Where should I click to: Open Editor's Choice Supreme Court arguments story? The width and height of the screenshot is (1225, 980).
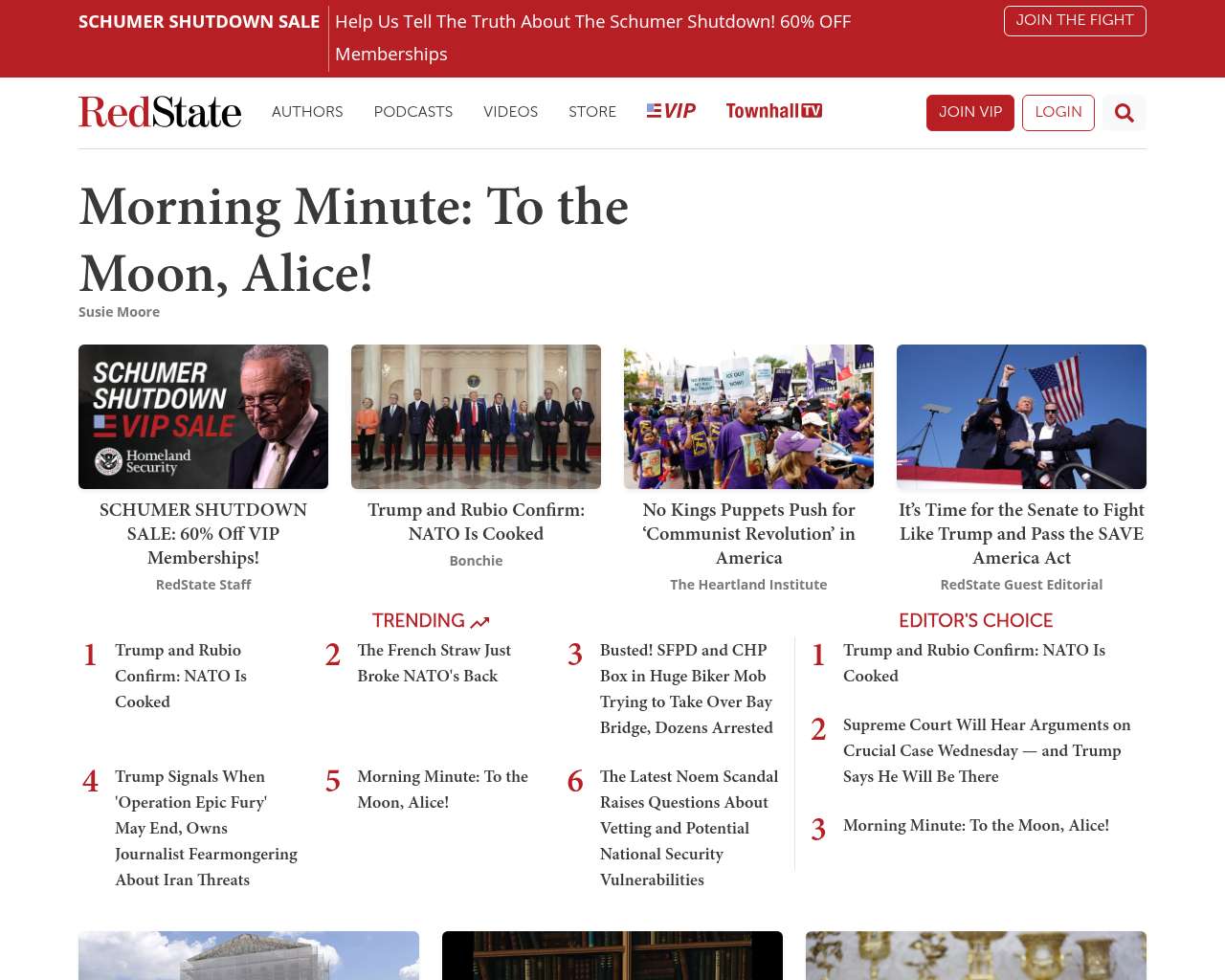(986, 750)
